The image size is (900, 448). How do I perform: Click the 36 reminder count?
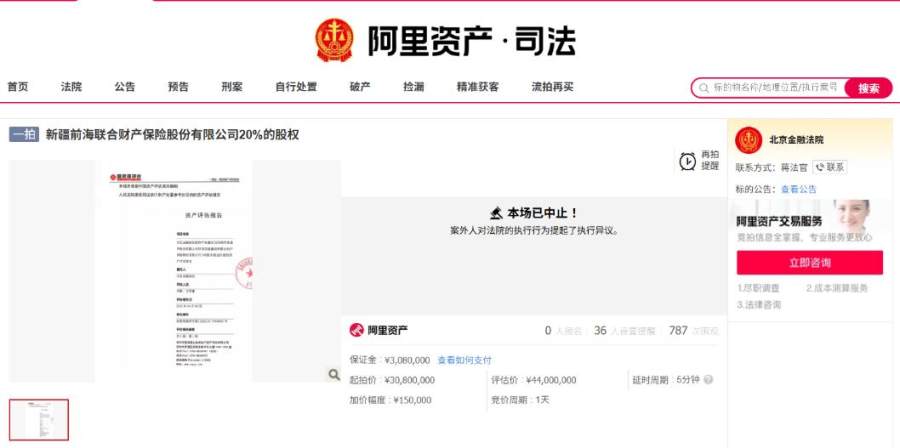point(600,330)
